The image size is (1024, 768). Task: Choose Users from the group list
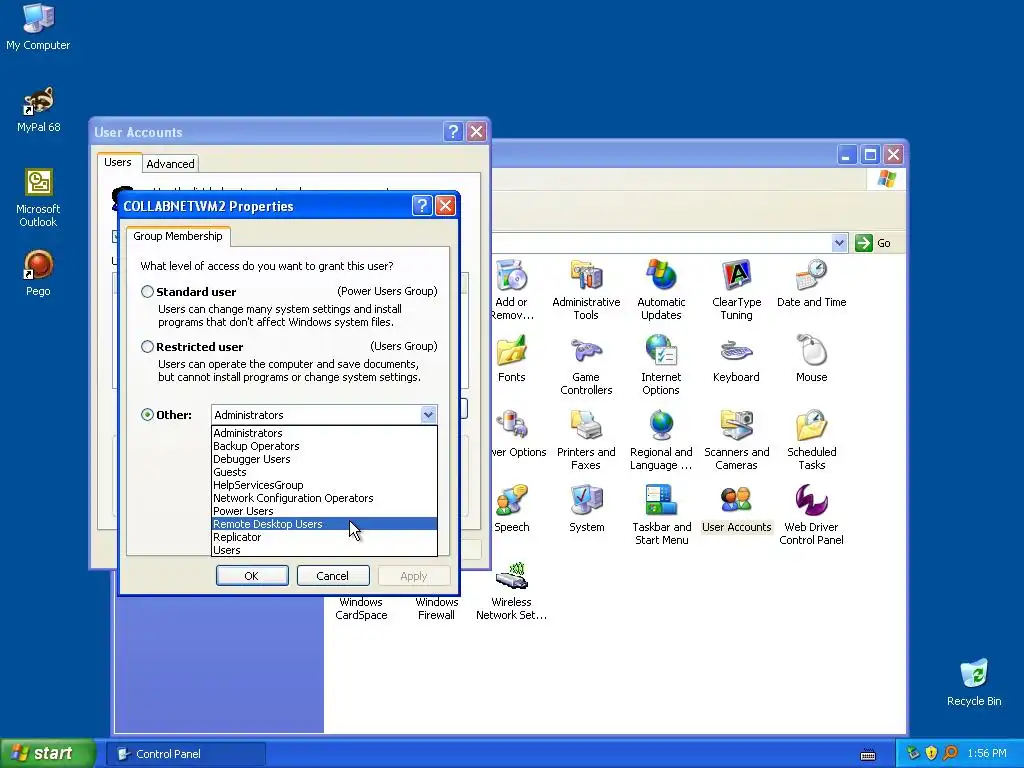pyautogui.click(x=325, y=550)
